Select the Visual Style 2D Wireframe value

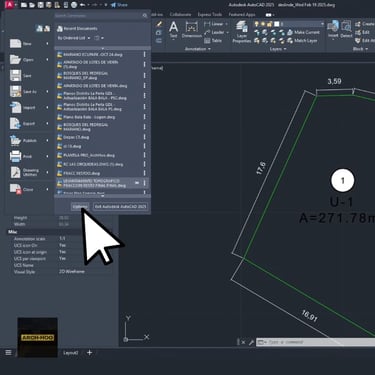pyautogui.click(x=72, y=272)
